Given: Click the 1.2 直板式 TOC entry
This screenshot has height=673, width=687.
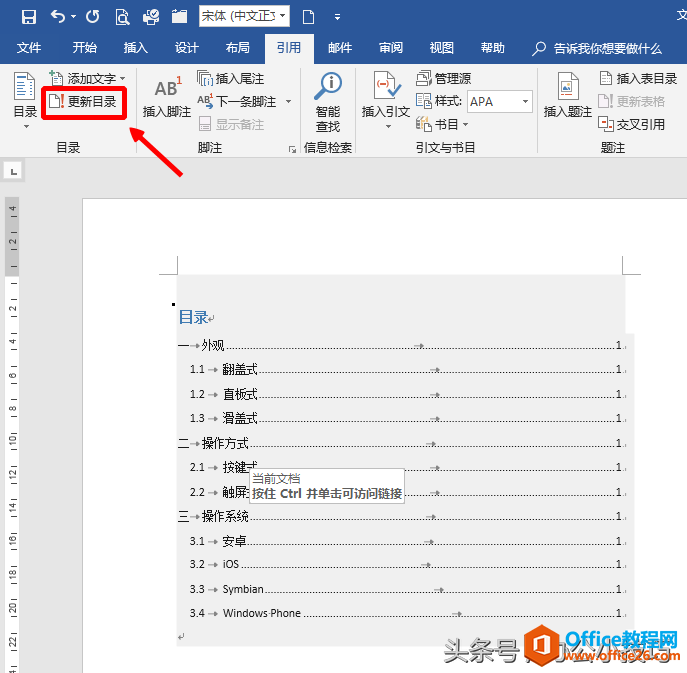Looking at the screenshot, I should 407,394.
